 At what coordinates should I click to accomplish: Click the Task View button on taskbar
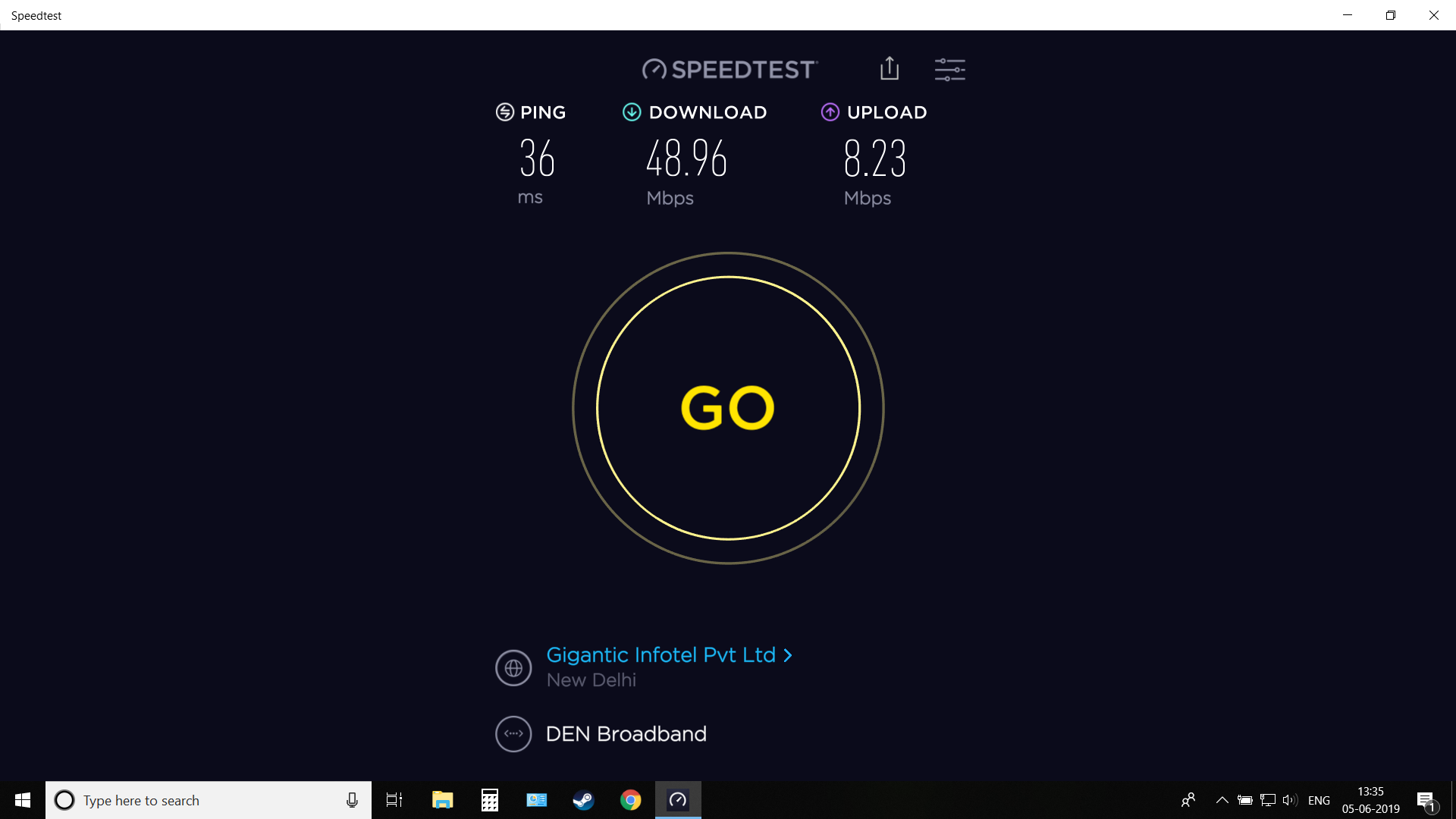pyautogui.click(x=395, y=800)
